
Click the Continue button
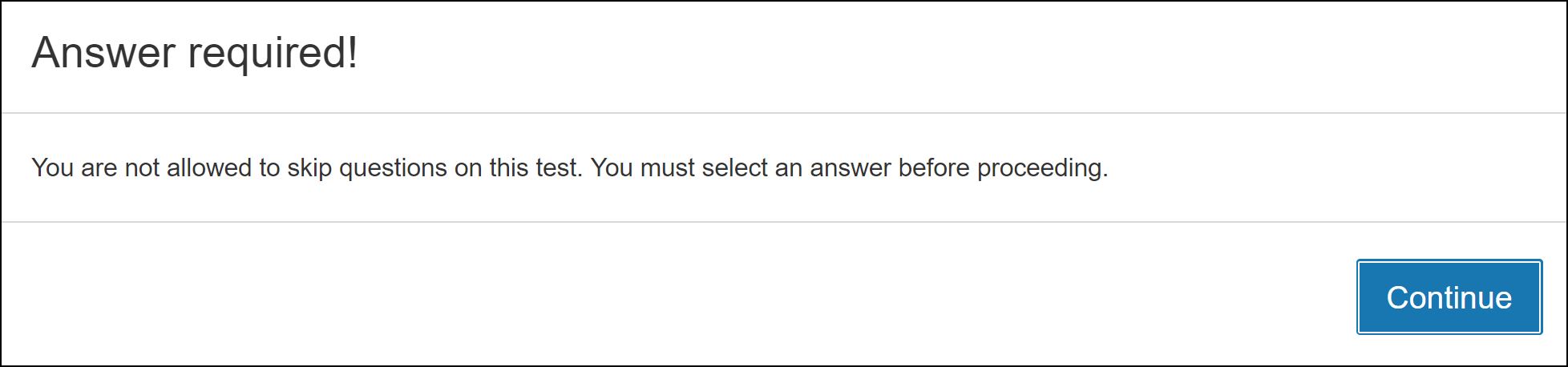click(x=1449, y=297)
